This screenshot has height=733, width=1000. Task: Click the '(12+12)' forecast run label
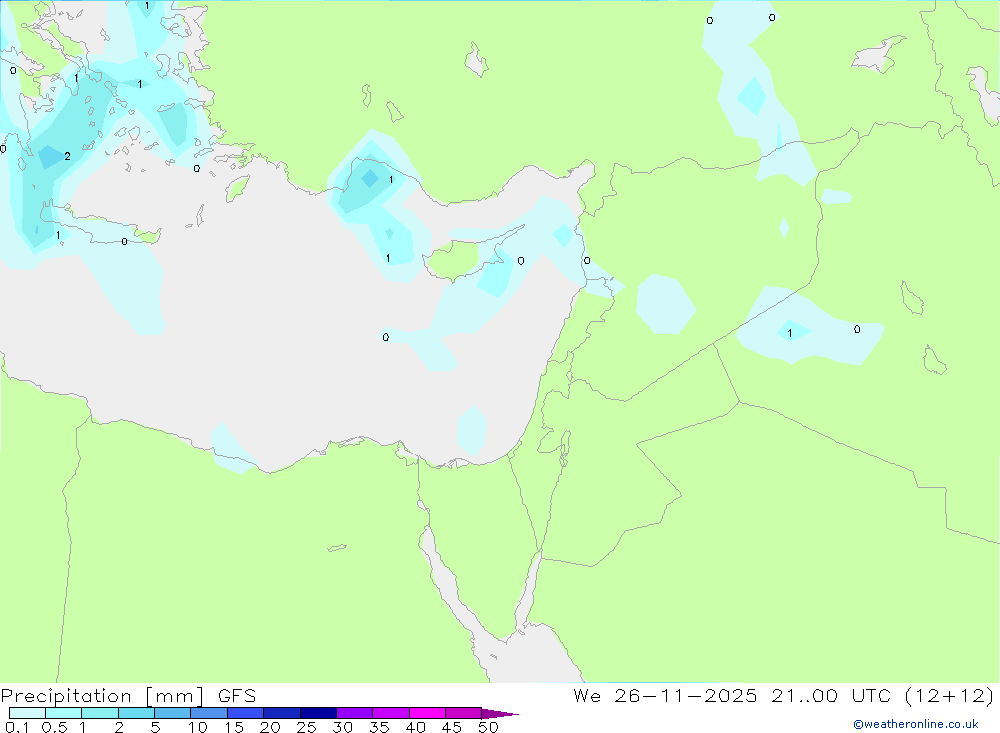coord(950,695)
